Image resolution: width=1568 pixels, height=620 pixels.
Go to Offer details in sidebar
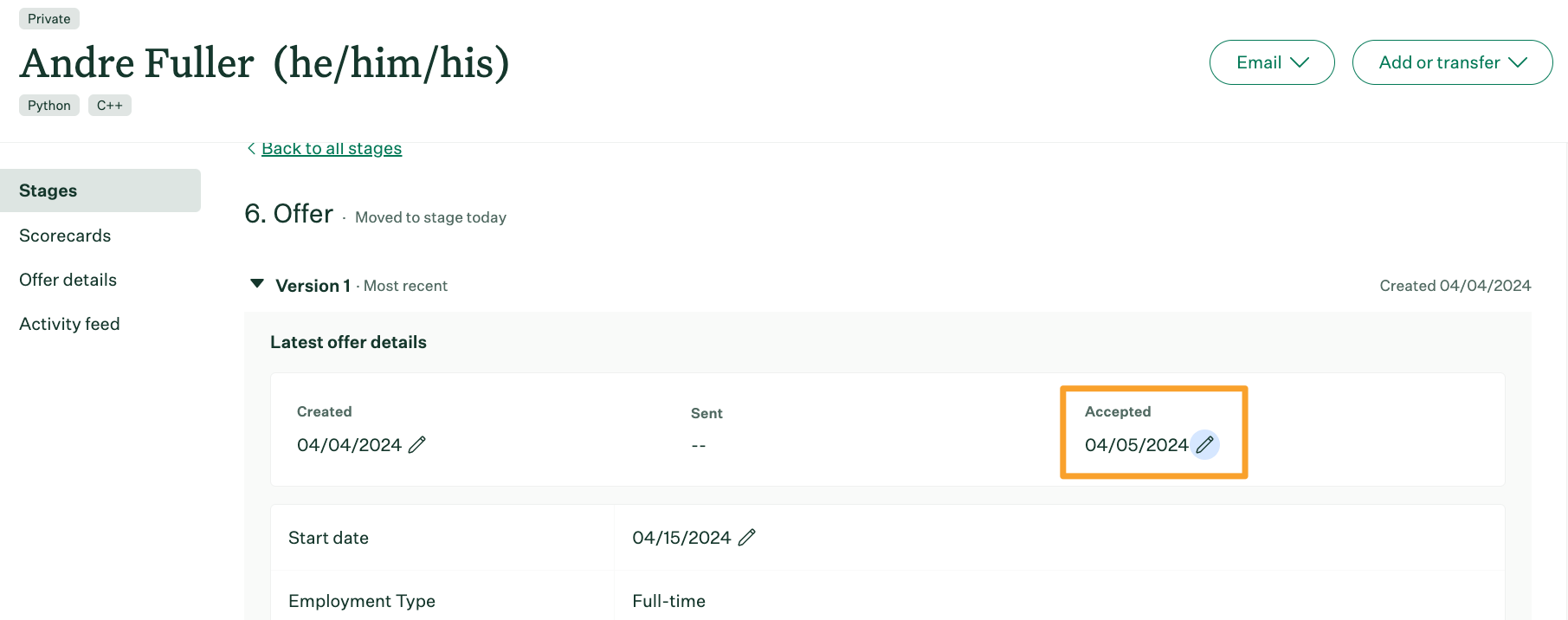click(x=68, y=280)
